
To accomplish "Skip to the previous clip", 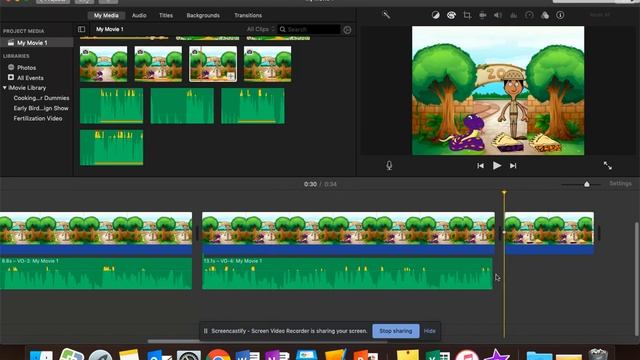I will click(480, 166).
